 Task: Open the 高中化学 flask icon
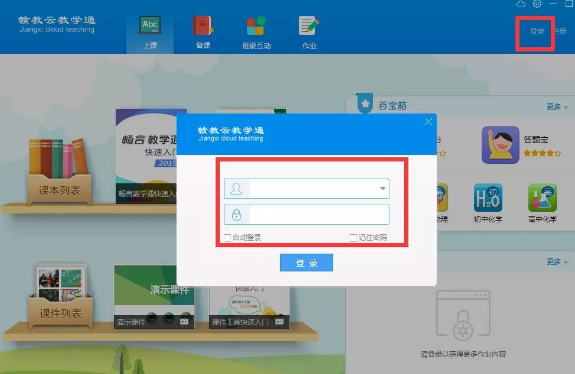coord(542,198)
